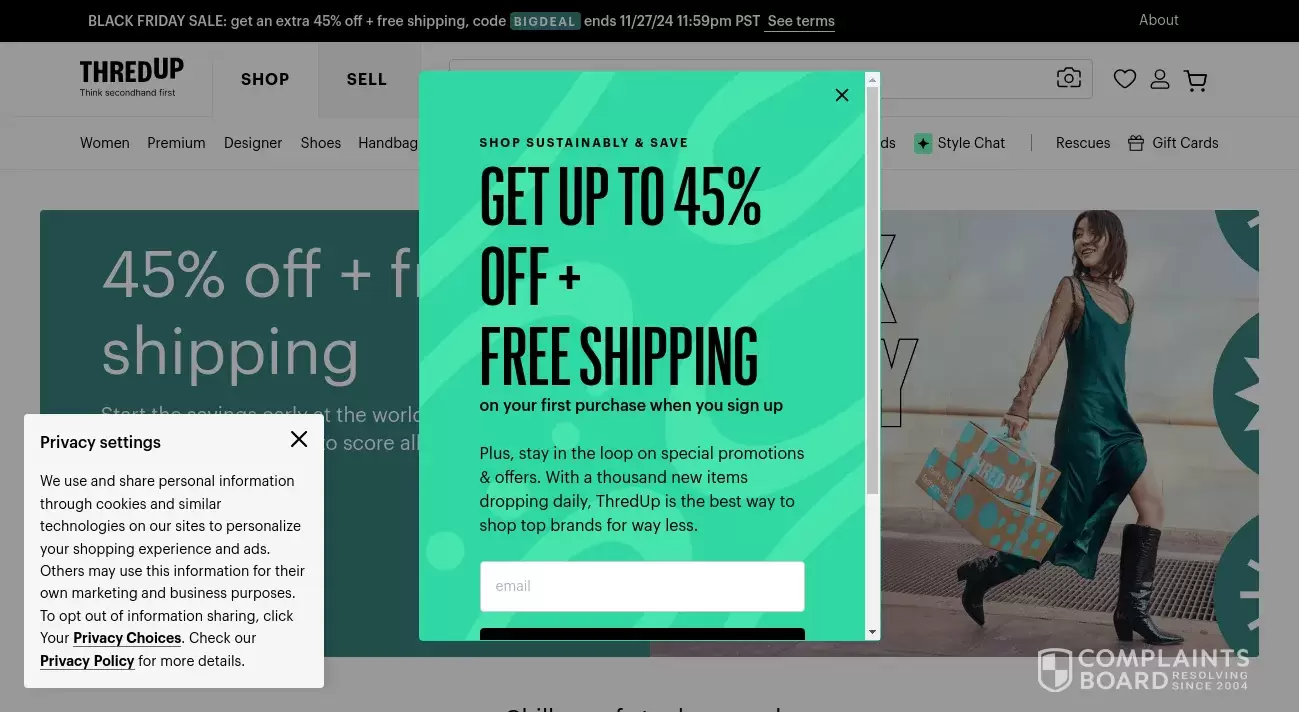Switch to the SELL tab
This screenshot has height=712, width=1299.
(367, 80)
